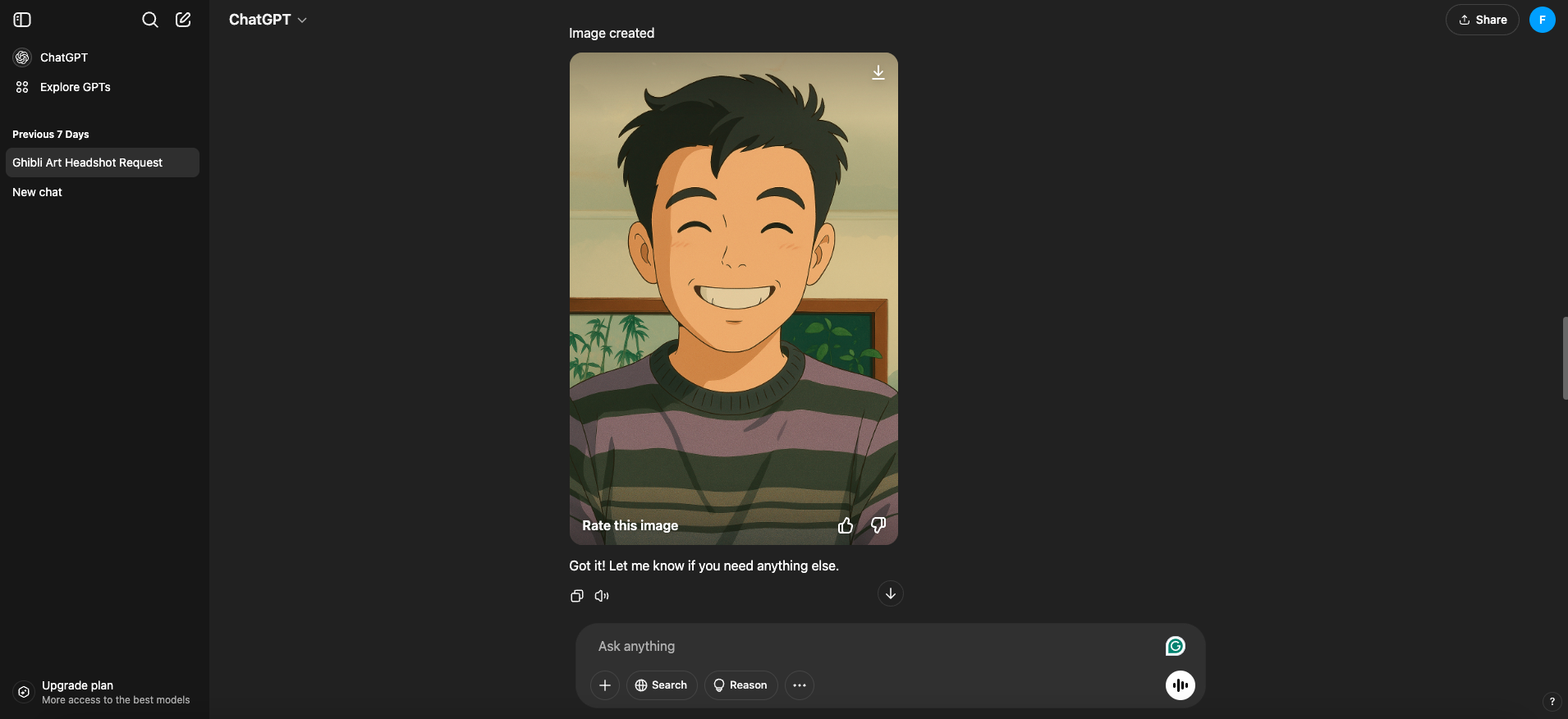Image resolution: width=1568 pixels, height=719 pixels.
Task: Open the ChatGPT model selector dropdown
Action: (268, 20)
